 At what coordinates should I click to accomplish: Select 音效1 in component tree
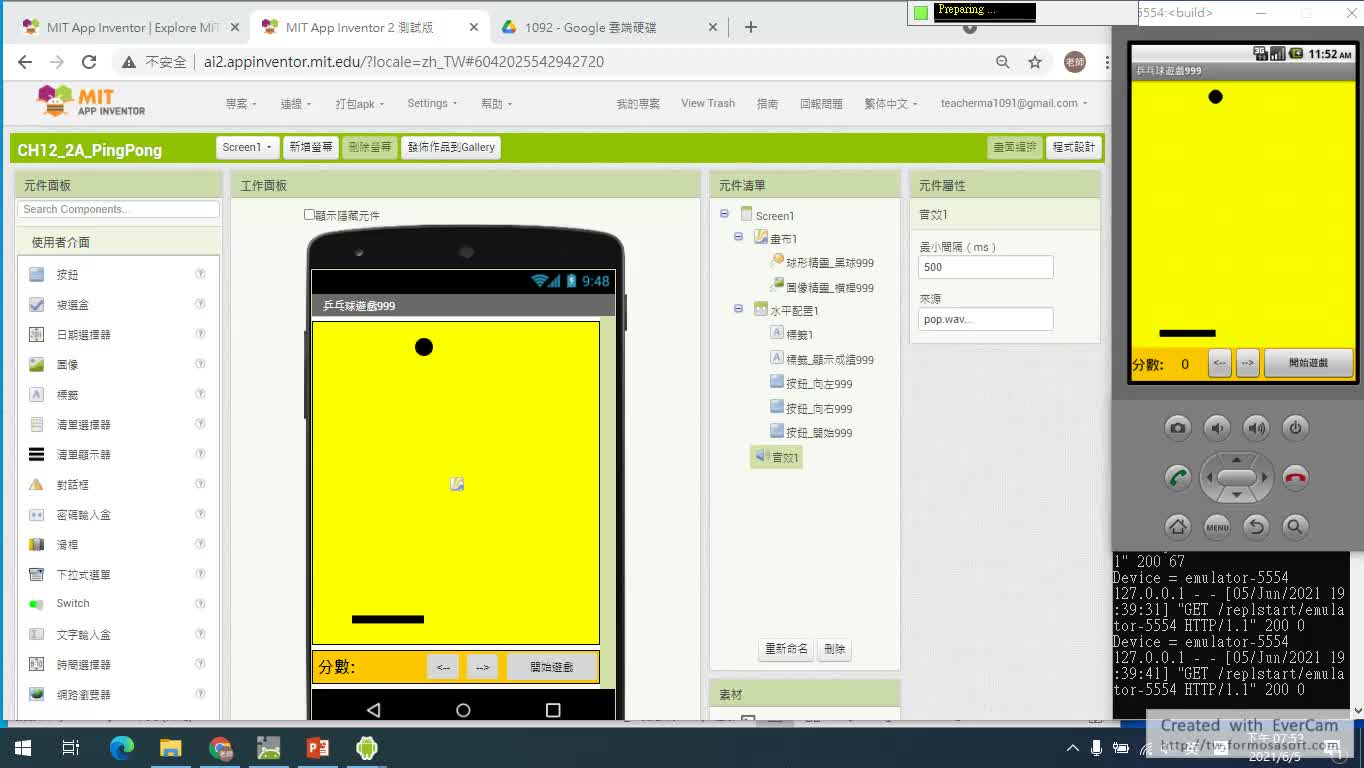[x=777, y=457]
